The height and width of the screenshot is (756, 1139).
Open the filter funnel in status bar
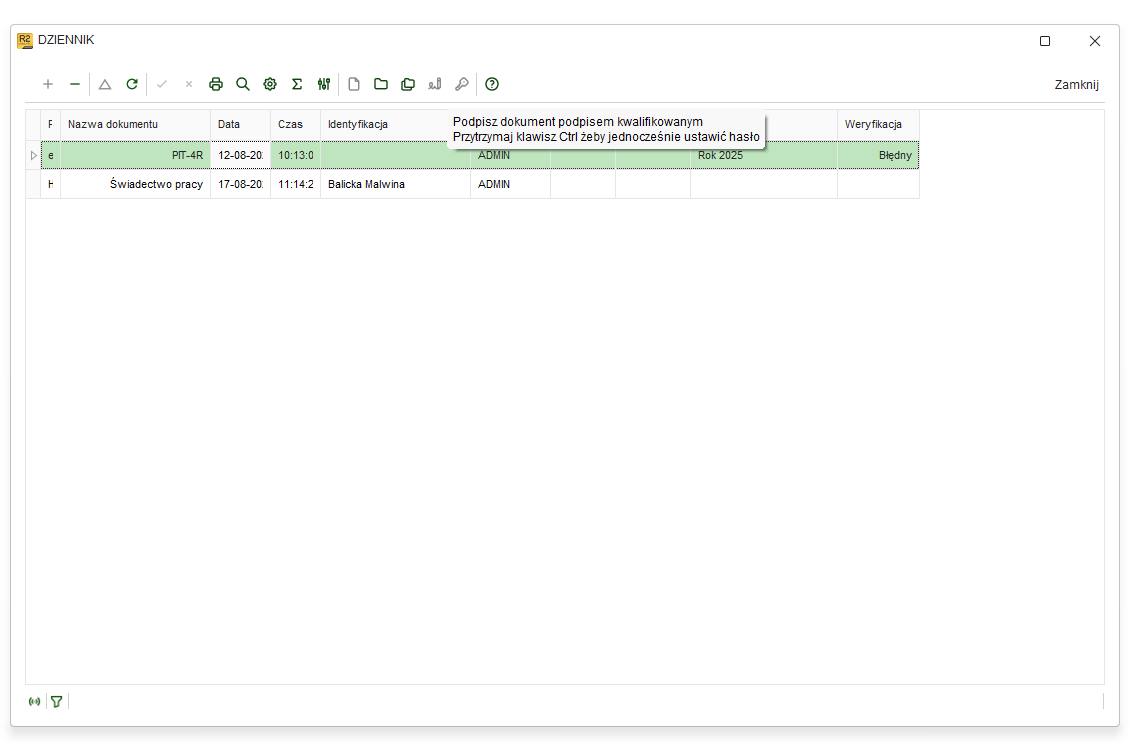click(57, 702)
